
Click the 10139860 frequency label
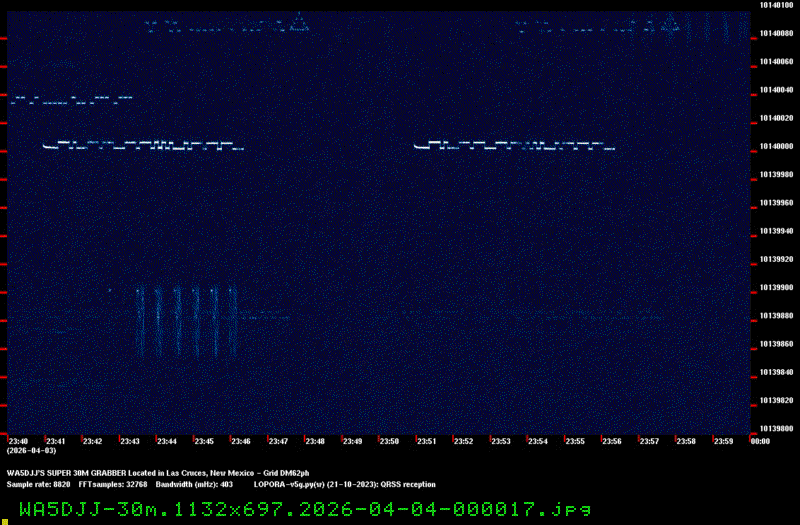pyautogui.click(x=776, y=344)
